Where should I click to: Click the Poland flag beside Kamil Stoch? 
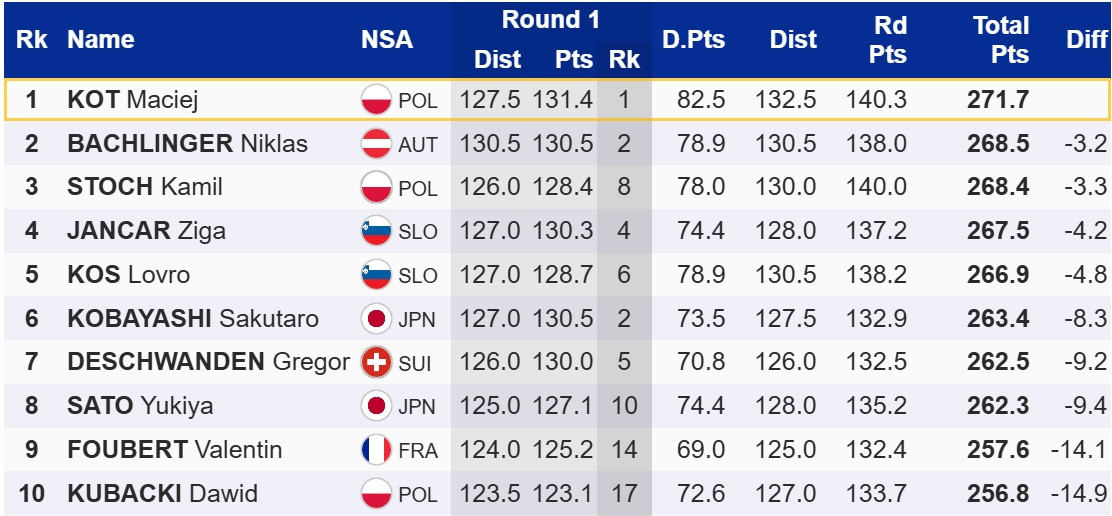pos(376,187)
